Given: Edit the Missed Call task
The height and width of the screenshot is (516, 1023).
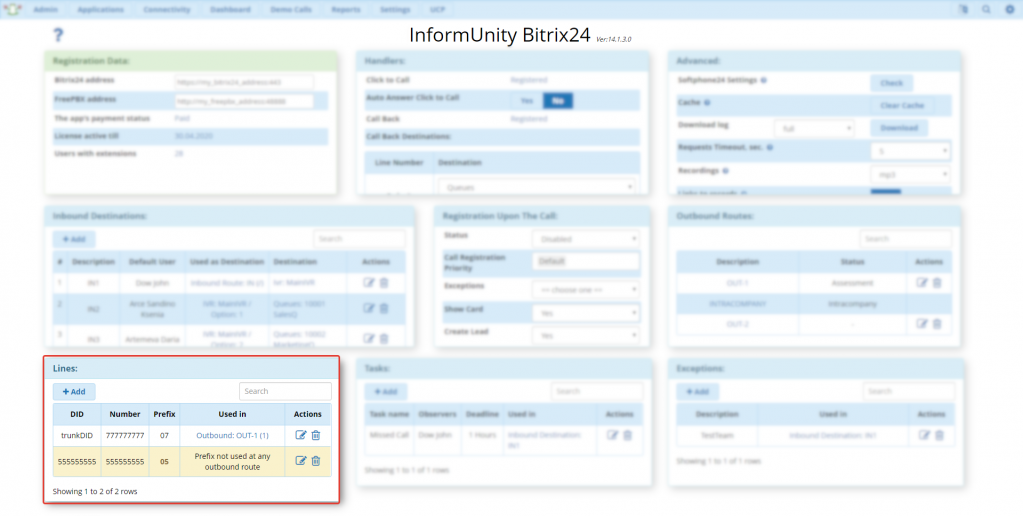Looking at the screenshot, I should coord(612,434).
